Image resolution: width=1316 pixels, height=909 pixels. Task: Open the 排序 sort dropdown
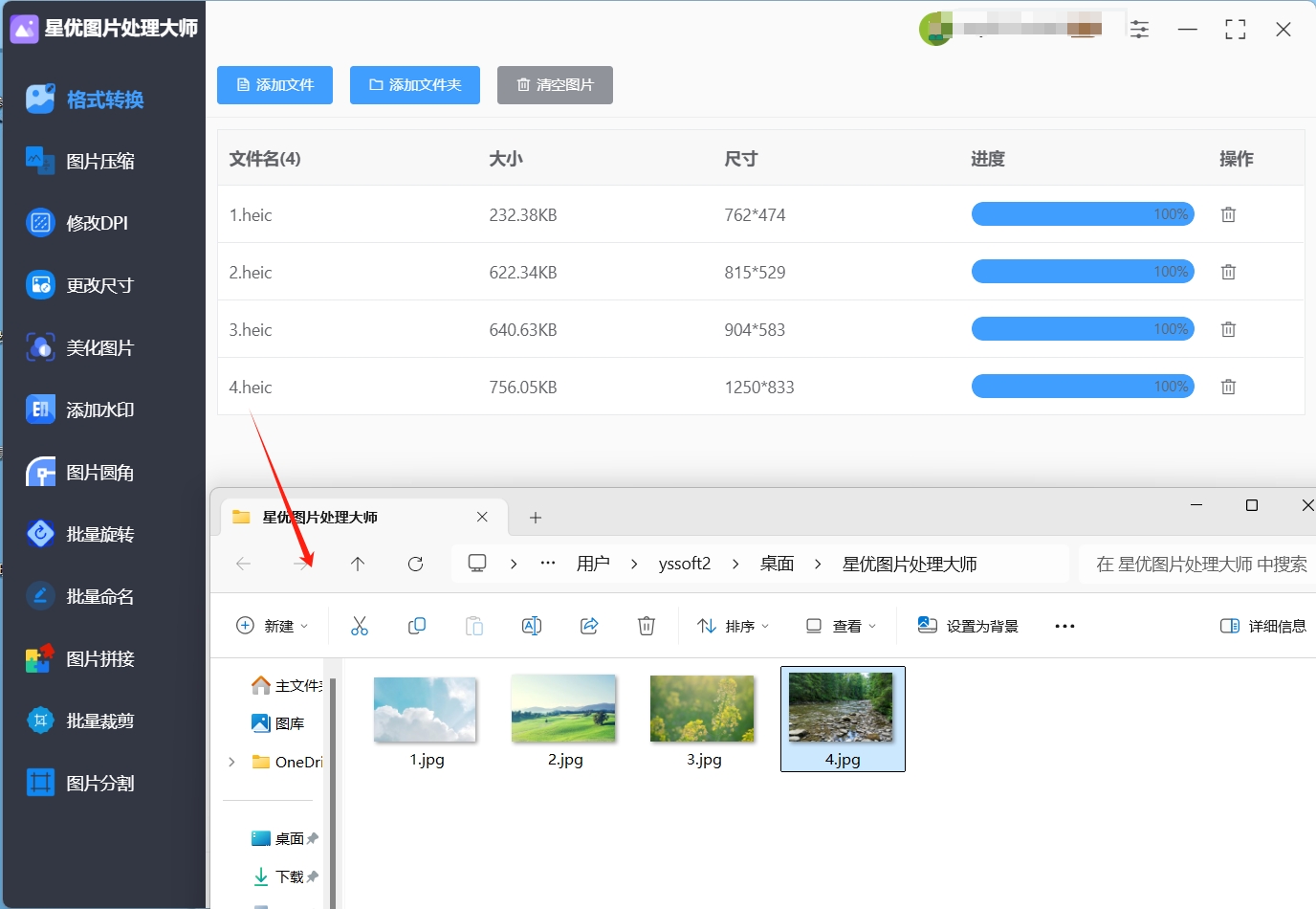tap(733, 626)
